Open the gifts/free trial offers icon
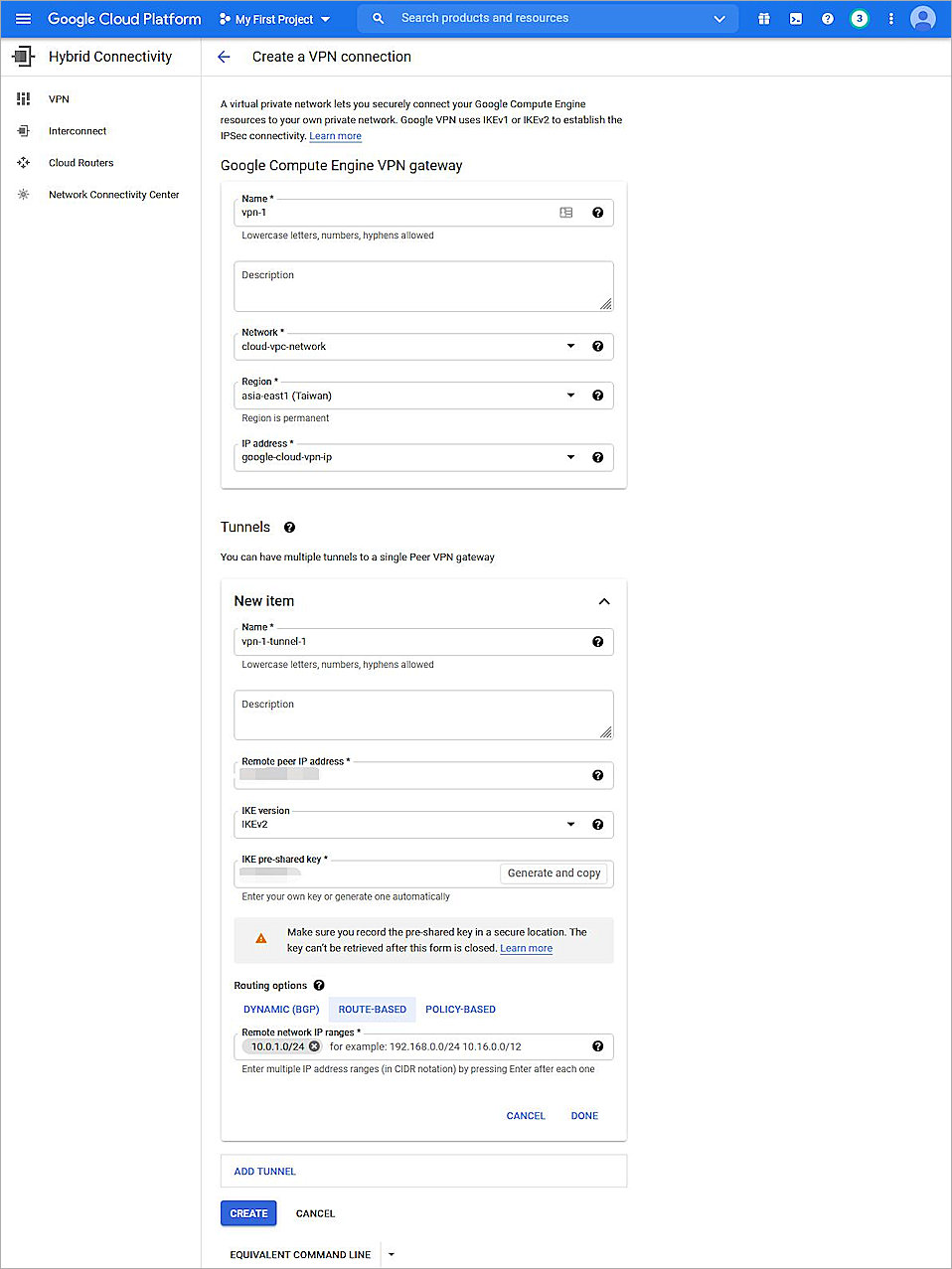The height and width of the screenshot is (1269, 952). click(764, 18)
